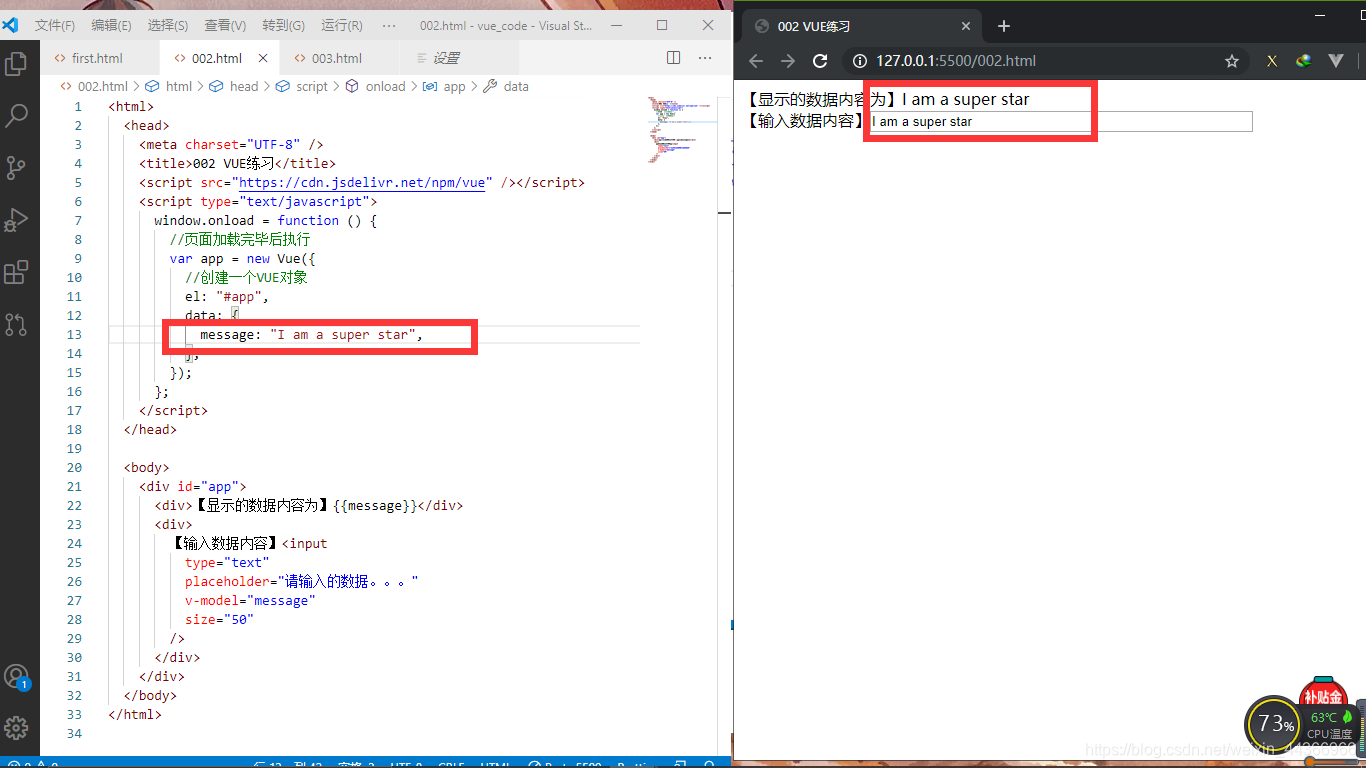Click the yellow X browser extension
The image size is (1366, 768).
(x=1272, y=61)
